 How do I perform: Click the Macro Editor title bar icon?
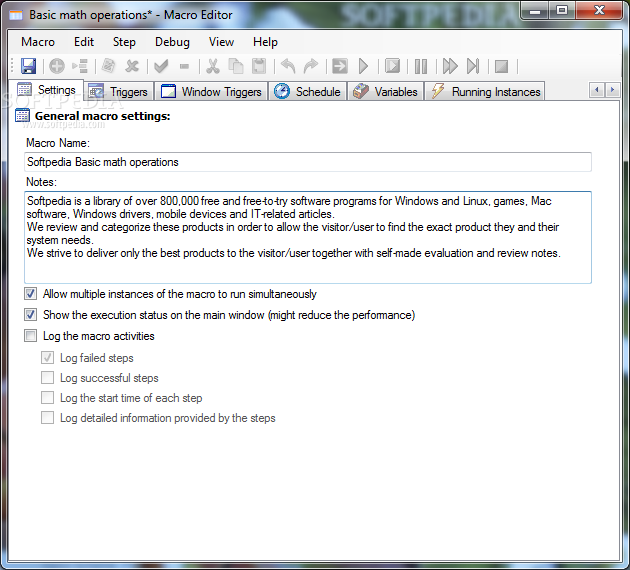16,15
